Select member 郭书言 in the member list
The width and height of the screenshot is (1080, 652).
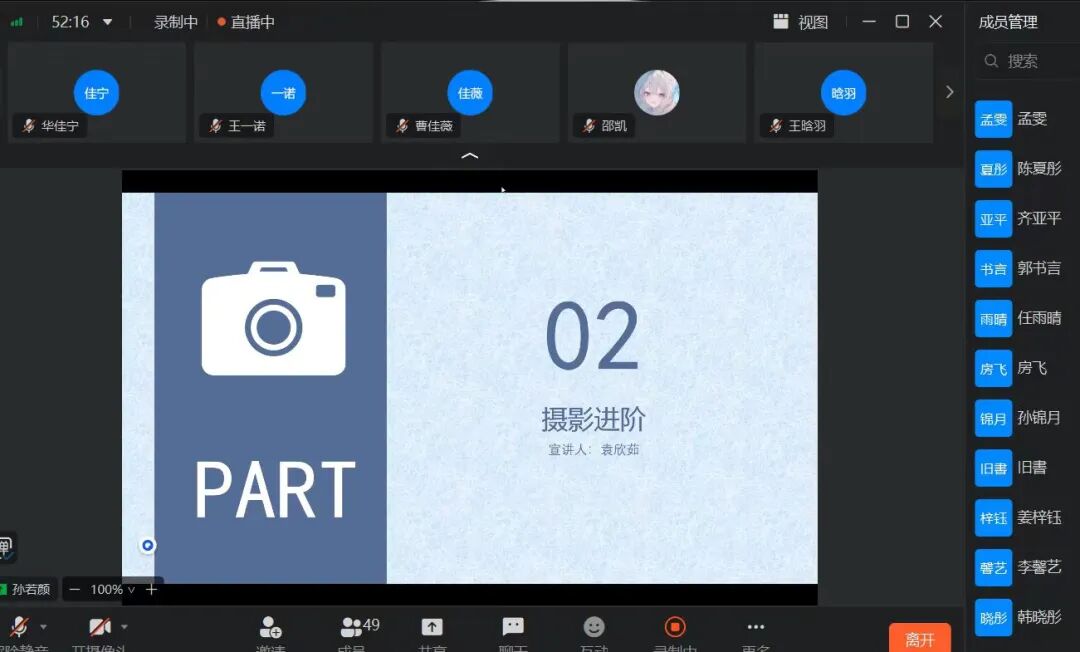1026,269
